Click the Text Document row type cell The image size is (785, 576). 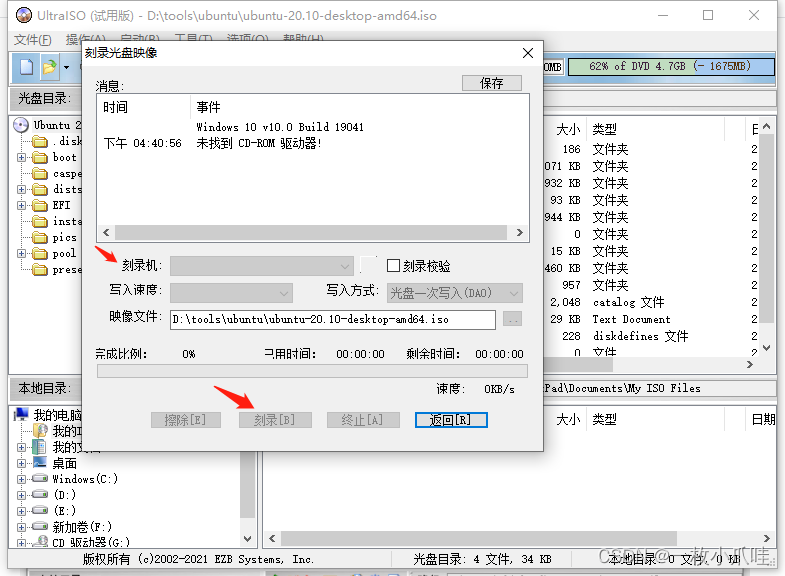[x=631, y=319]
